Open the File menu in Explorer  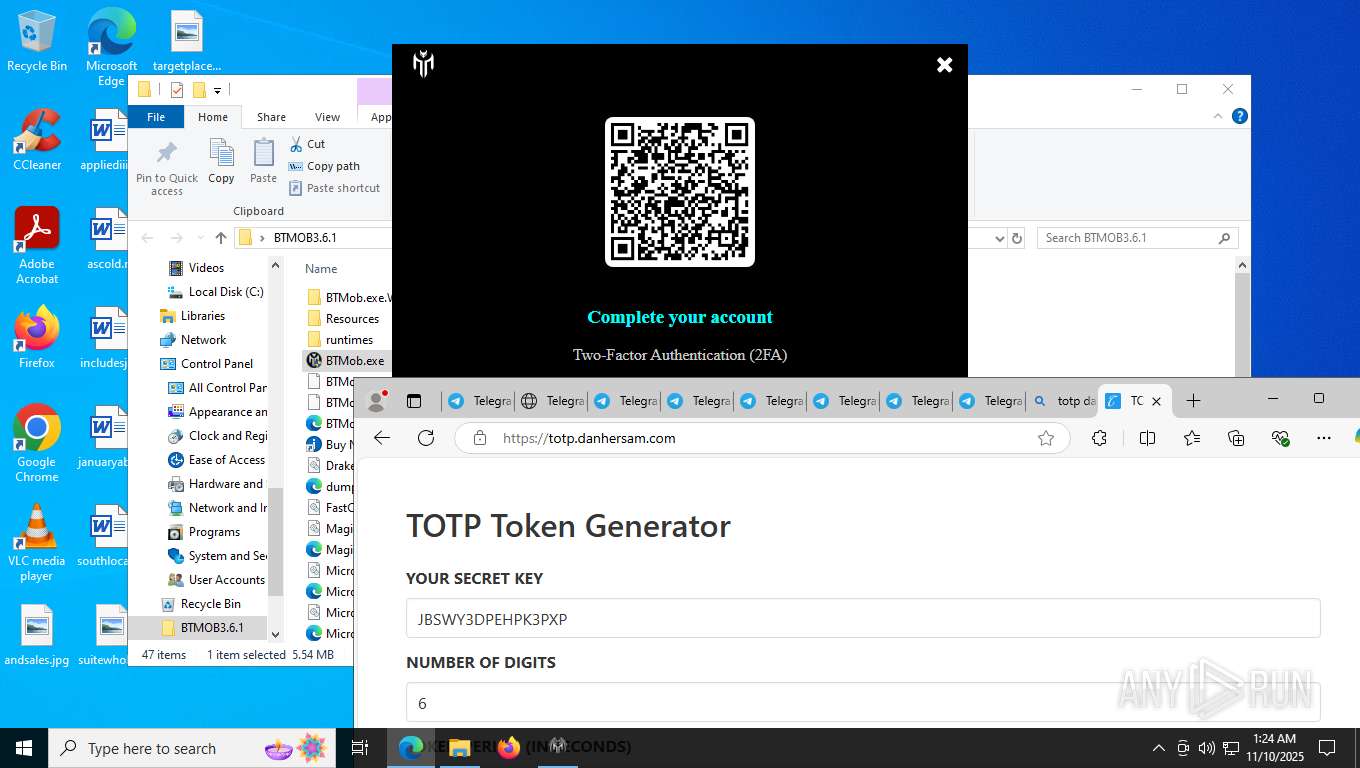coord(156,117)
